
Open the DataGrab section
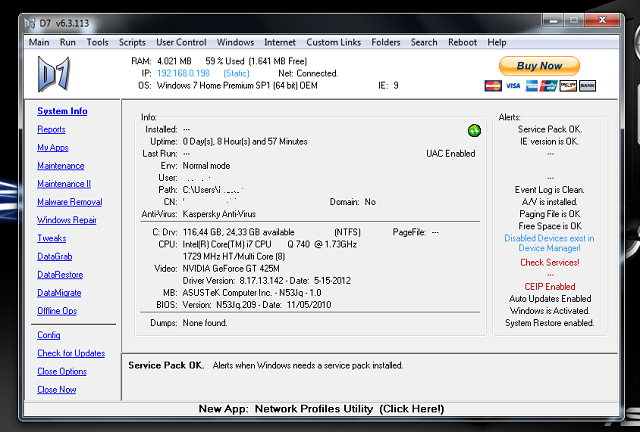click(54, 256)
